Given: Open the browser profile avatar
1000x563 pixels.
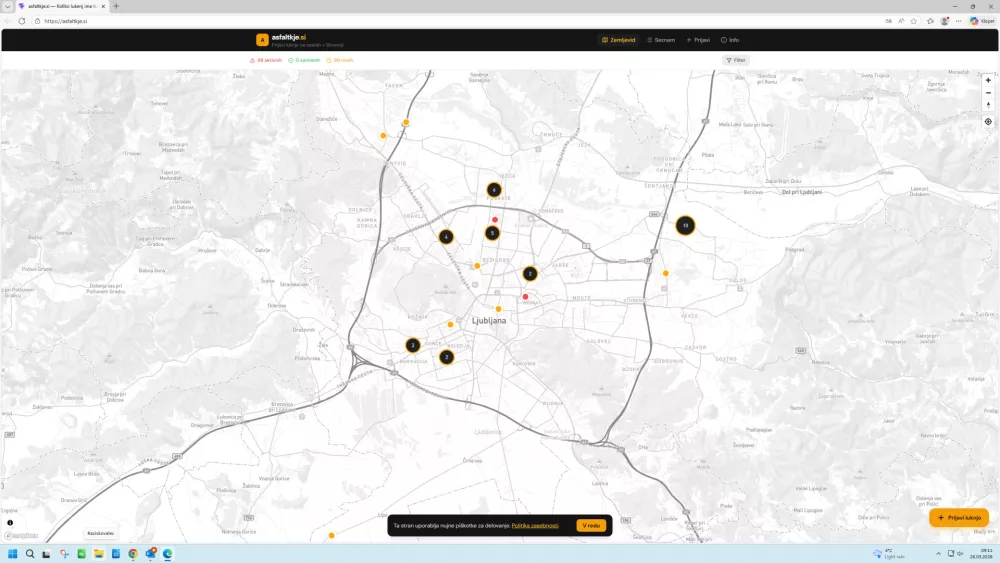Looking at the screenshot, I should click(944, 21).
